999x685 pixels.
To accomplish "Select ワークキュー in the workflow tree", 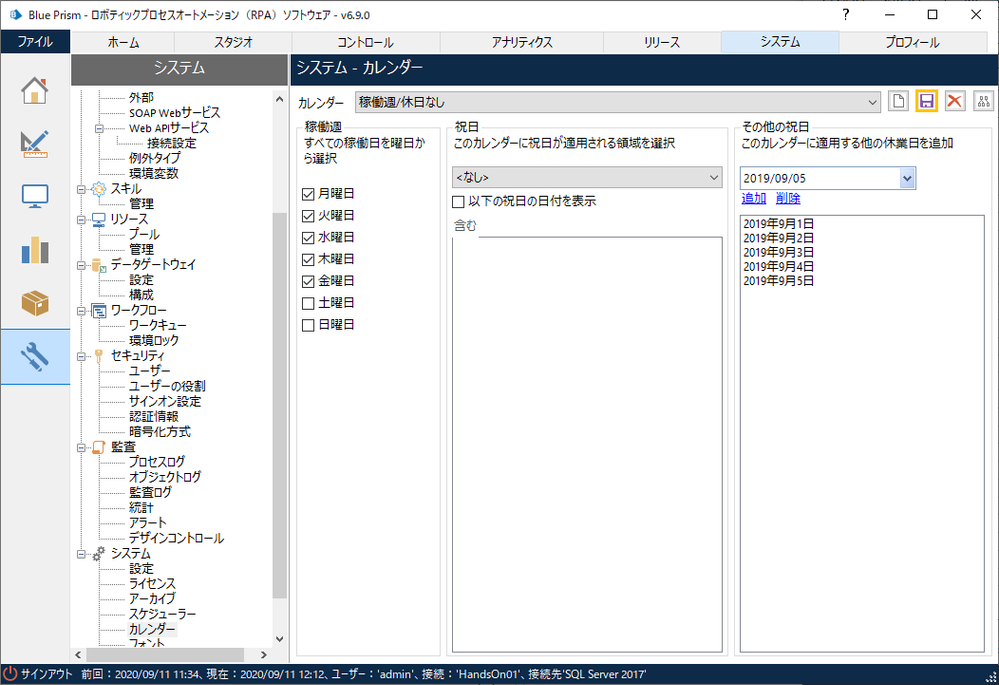I will [157, 326].
